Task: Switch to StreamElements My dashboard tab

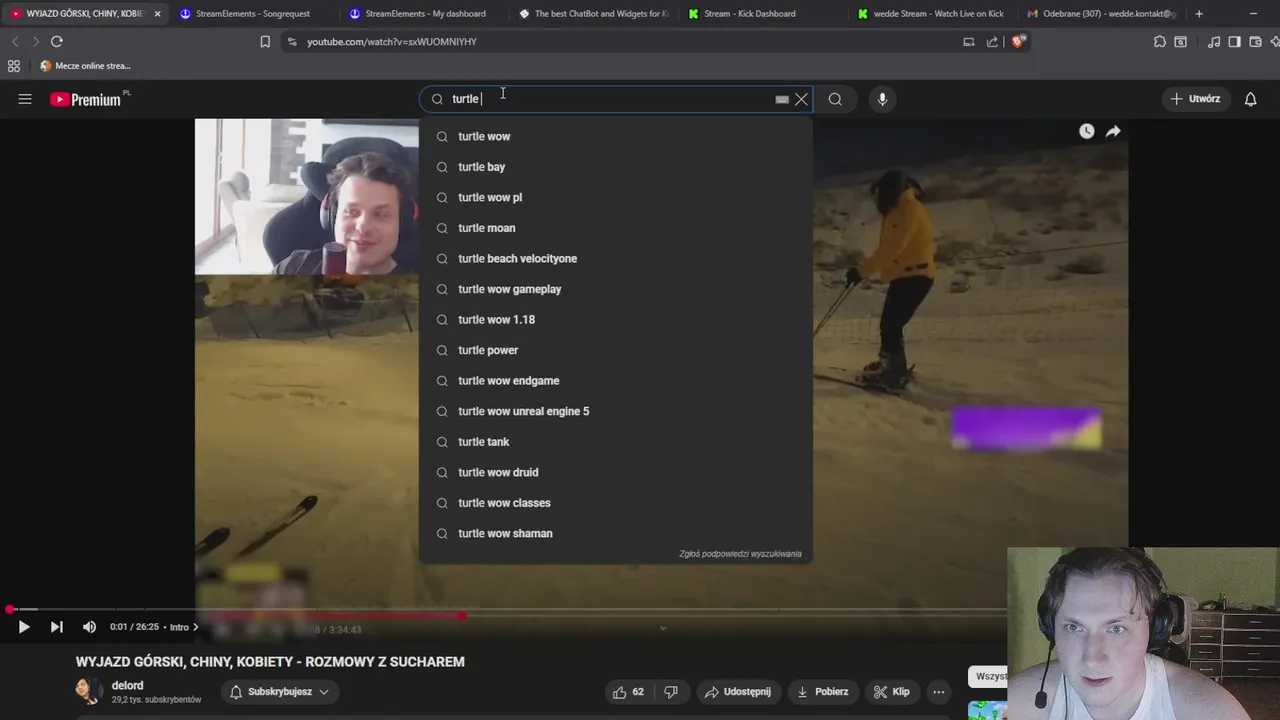Action: [x=425, y=14]
